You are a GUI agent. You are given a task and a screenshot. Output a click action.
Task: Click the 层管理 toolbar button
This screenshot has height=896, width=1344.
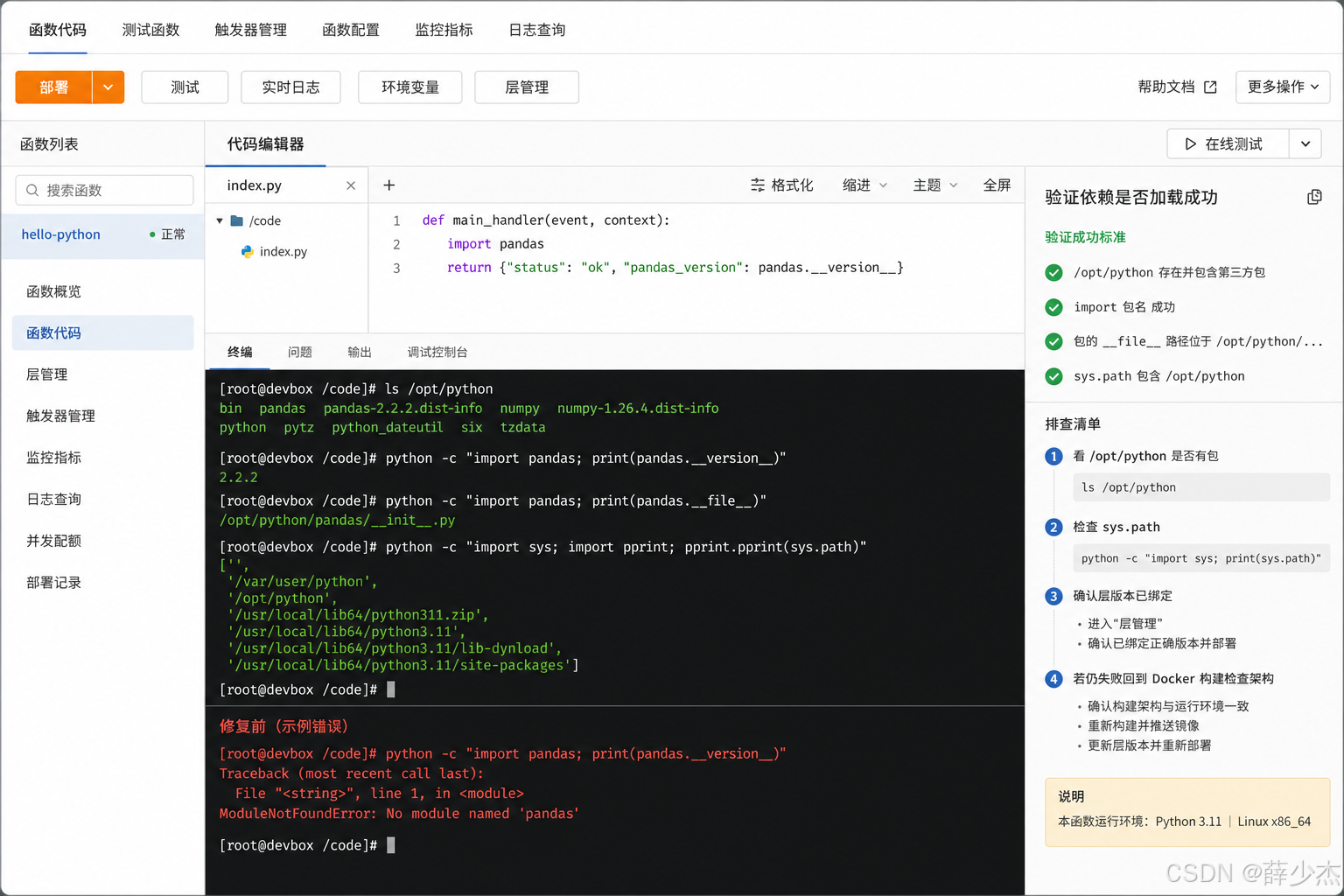point(527,87)
